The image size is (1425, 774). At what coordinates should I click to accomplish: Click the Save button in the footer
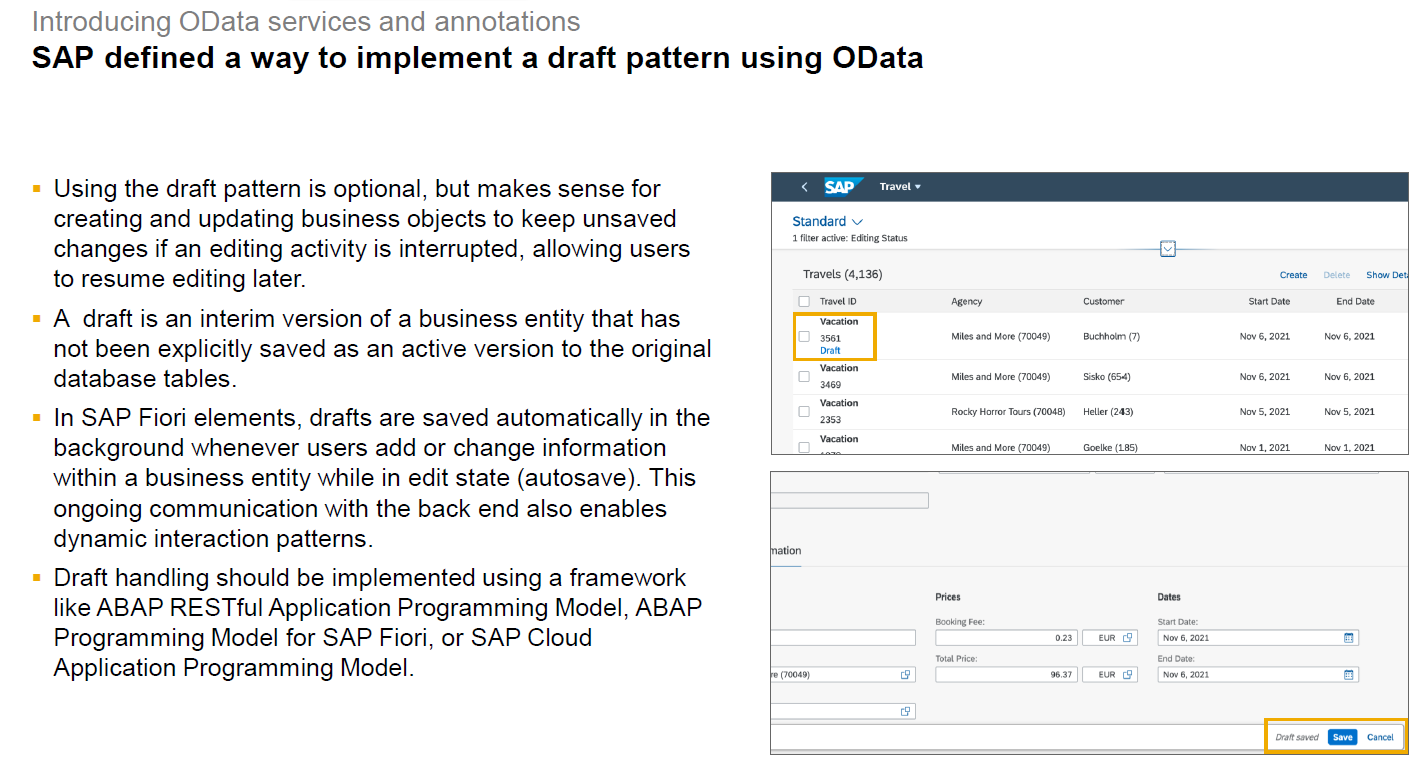[x=1342, y=737]
